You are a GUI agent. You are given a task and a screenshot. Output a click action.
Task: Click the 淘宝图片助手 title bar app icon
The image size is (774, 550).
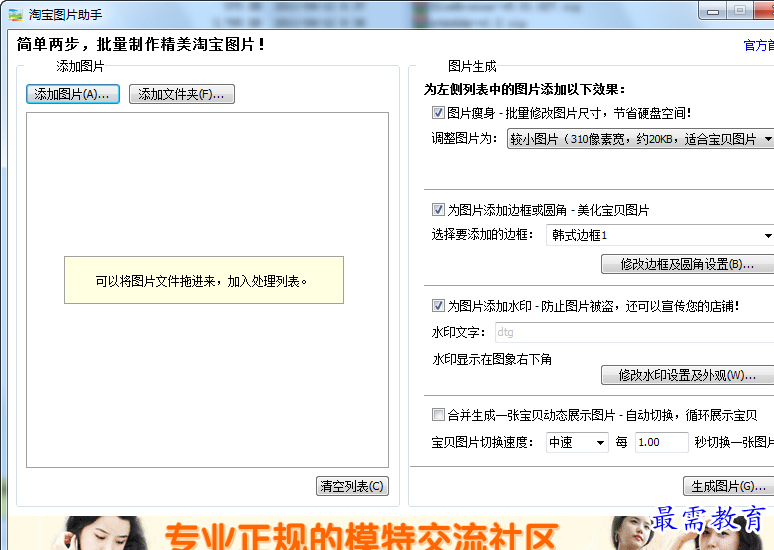pos(15,14)
